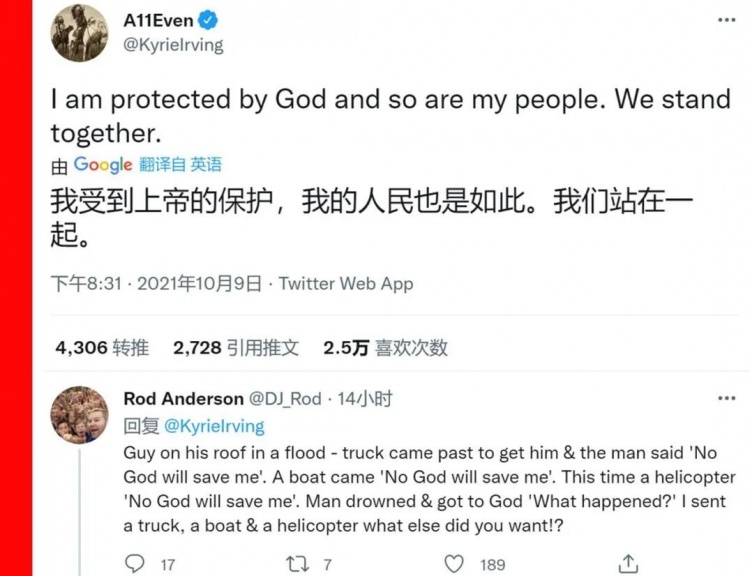Open the three-dot menu on Rod Anderson's reply

point(727,398)
